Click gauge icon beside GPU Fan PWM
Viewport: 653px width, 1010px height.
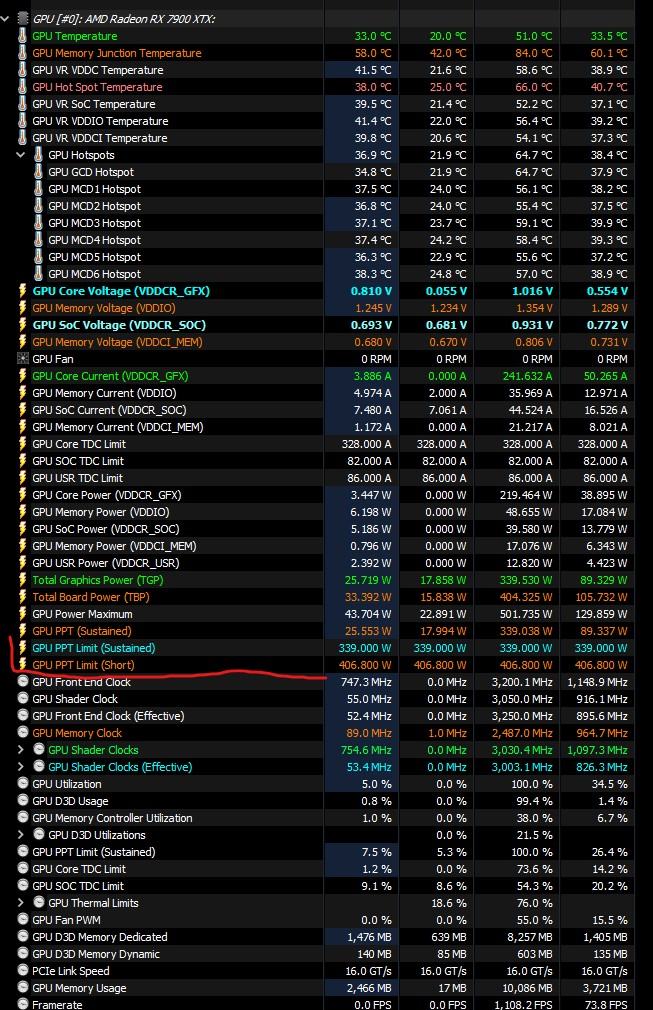tap(23, 920)
